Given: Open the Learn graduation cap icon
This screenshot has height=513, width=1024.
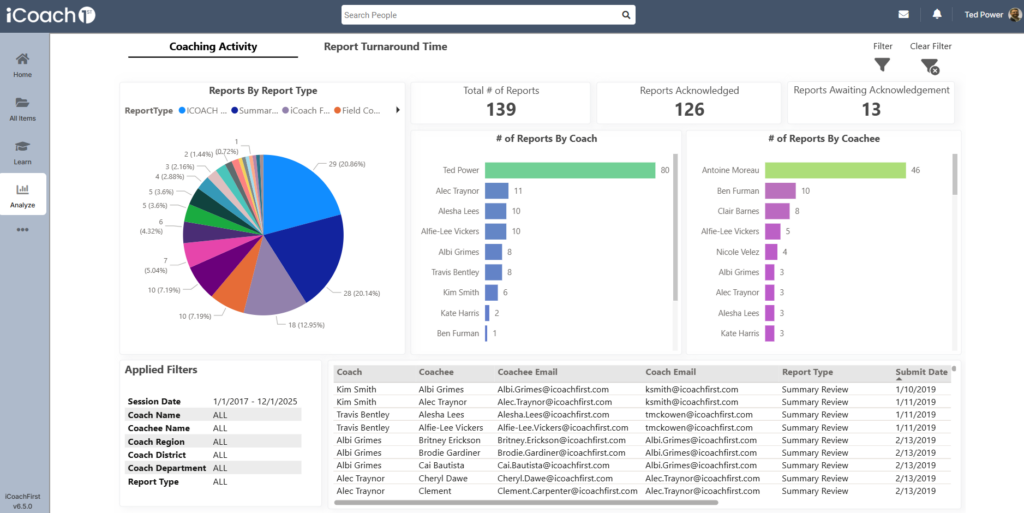Looking at the screenshot, I should pos(22,147).
